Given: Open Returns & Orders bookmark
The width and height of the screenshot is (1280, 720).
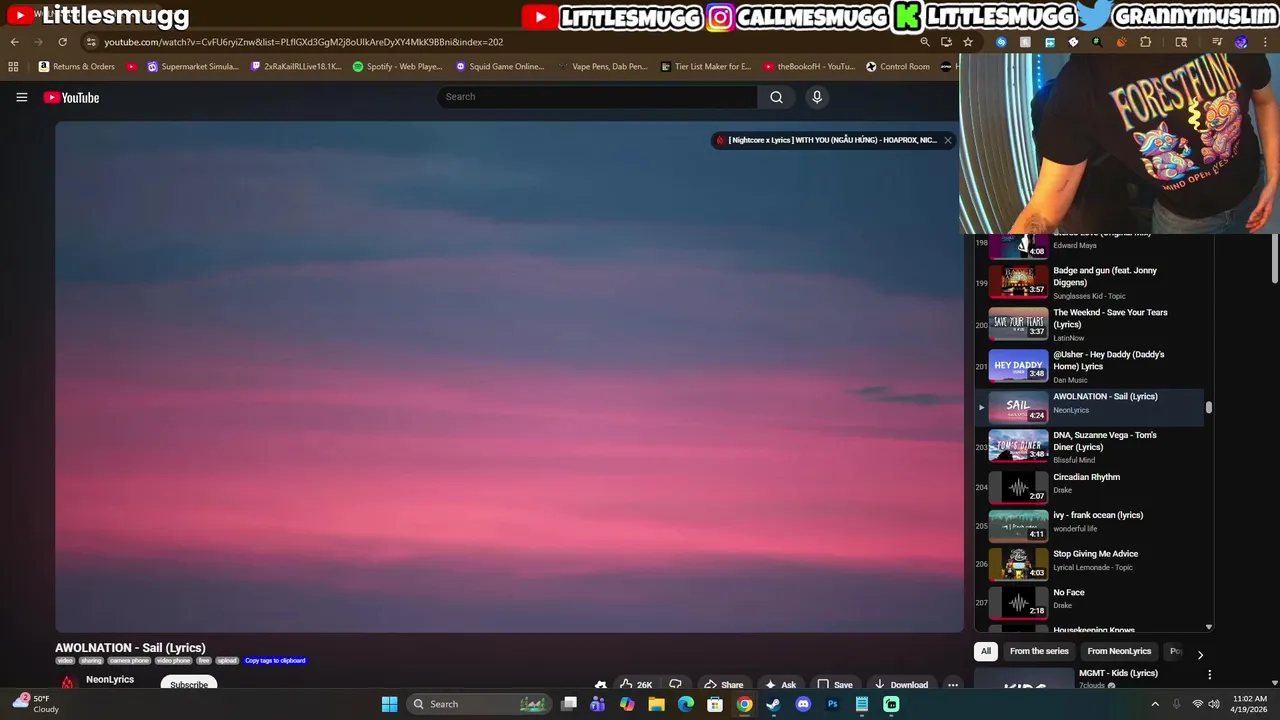Looking at the screenshot, I should [x=77, y=67].
